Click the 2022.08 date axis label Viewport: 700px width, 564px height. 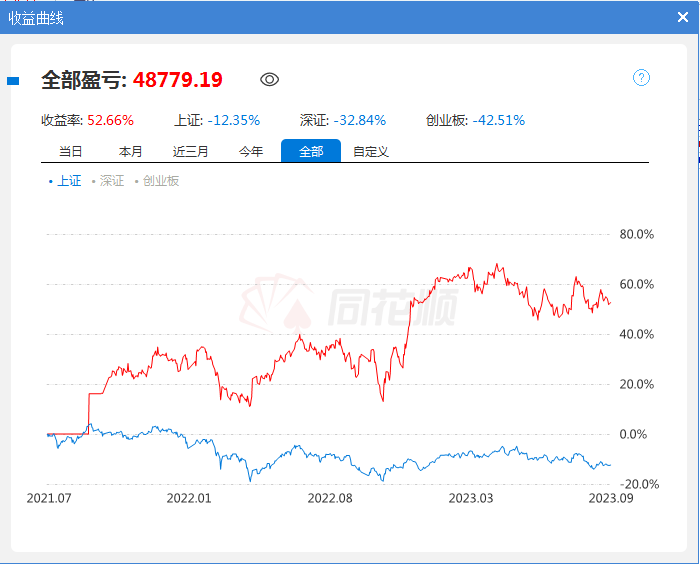point(330,498)
